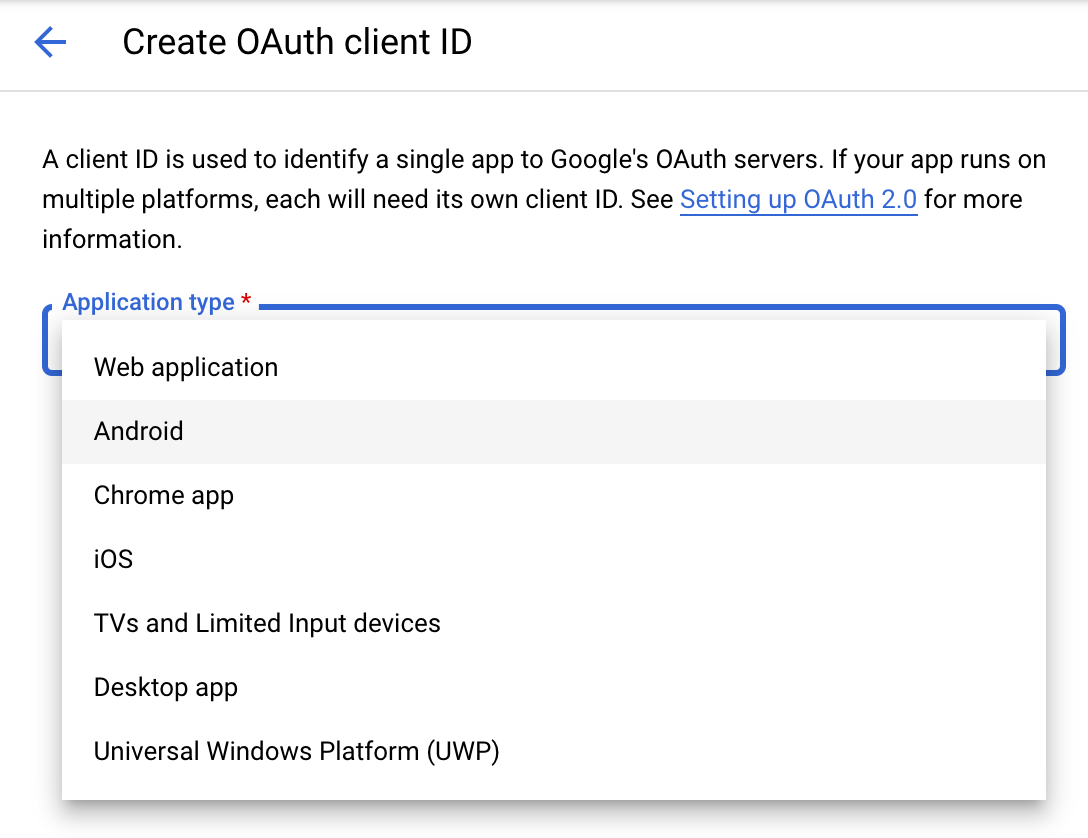Viewport: 1088px width, 838px height.
Task: Open the Setting up OAuth 2.0 link
Action: coord(799,200)
